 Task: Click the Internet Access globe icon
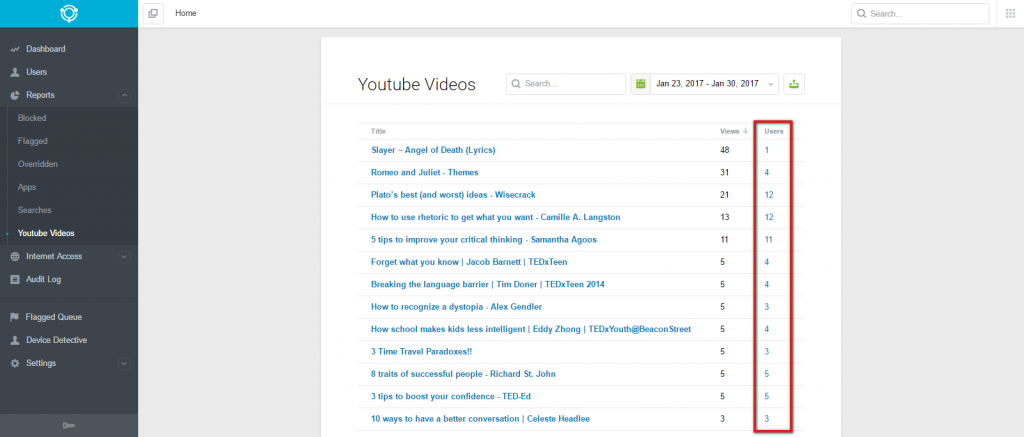pos(14,257)
